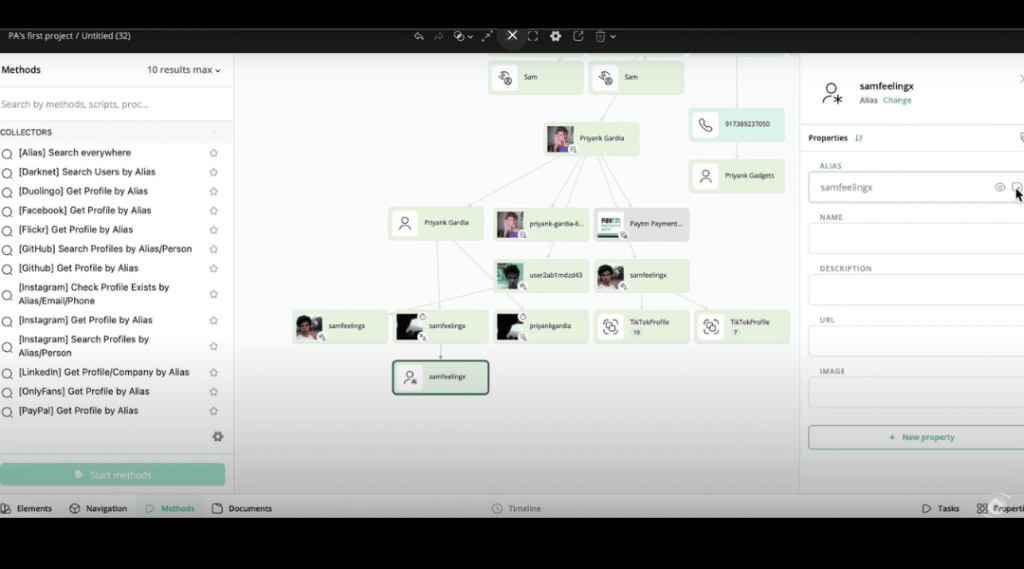
Task: Toggle the eye icon in the Alias field
Action: pyautogui.click(x=999, y=187)
